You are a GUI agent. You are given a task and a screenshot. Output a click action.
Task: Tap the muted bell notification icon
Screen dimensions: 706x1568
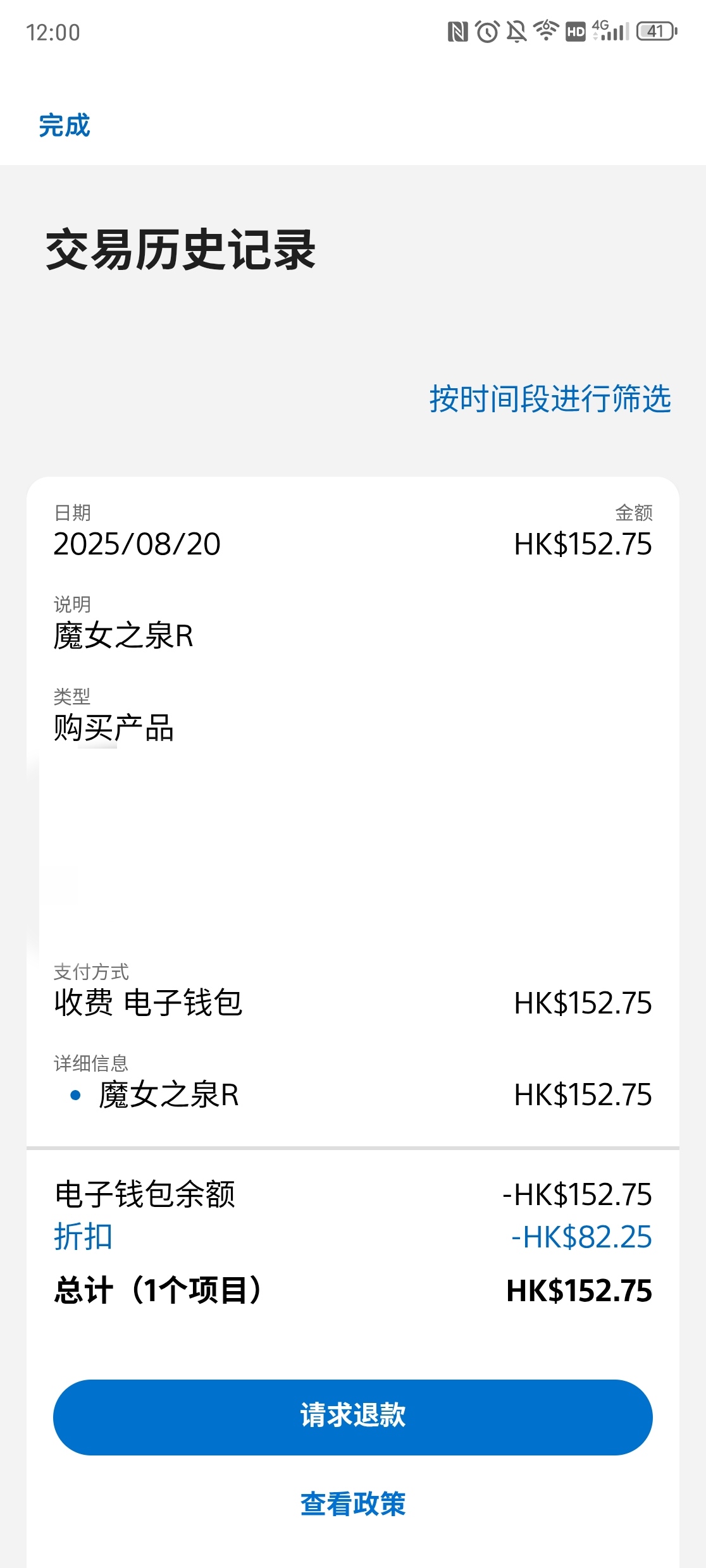(516, 31)
